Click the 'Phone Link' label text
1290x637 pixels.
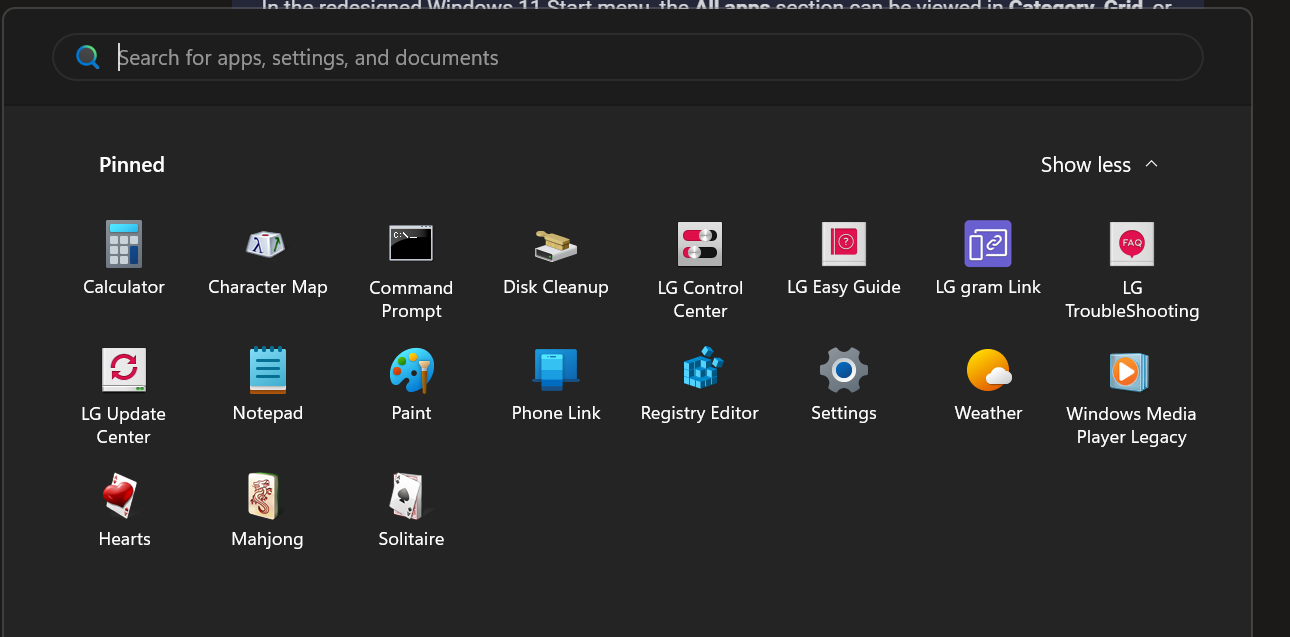click(556, 413)
